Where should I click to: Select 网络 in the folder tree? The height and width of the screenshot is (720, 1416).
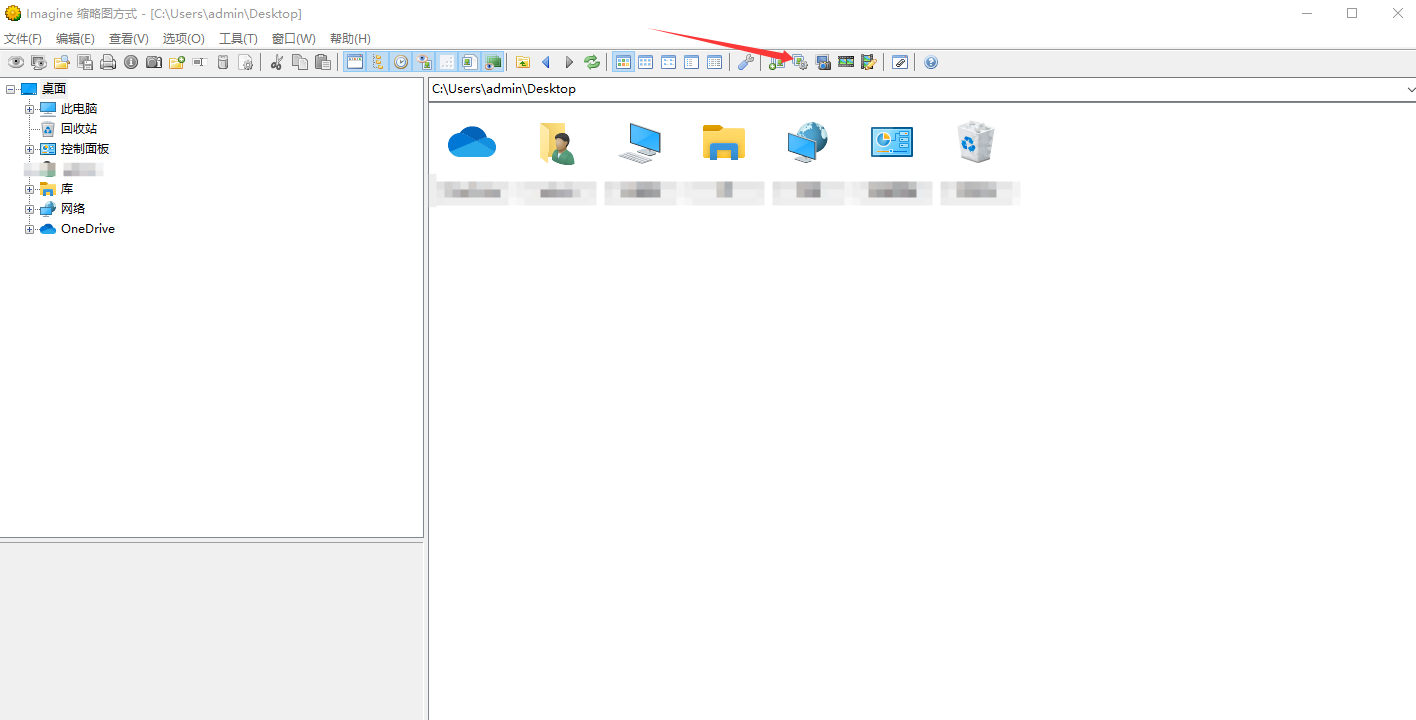73,209
